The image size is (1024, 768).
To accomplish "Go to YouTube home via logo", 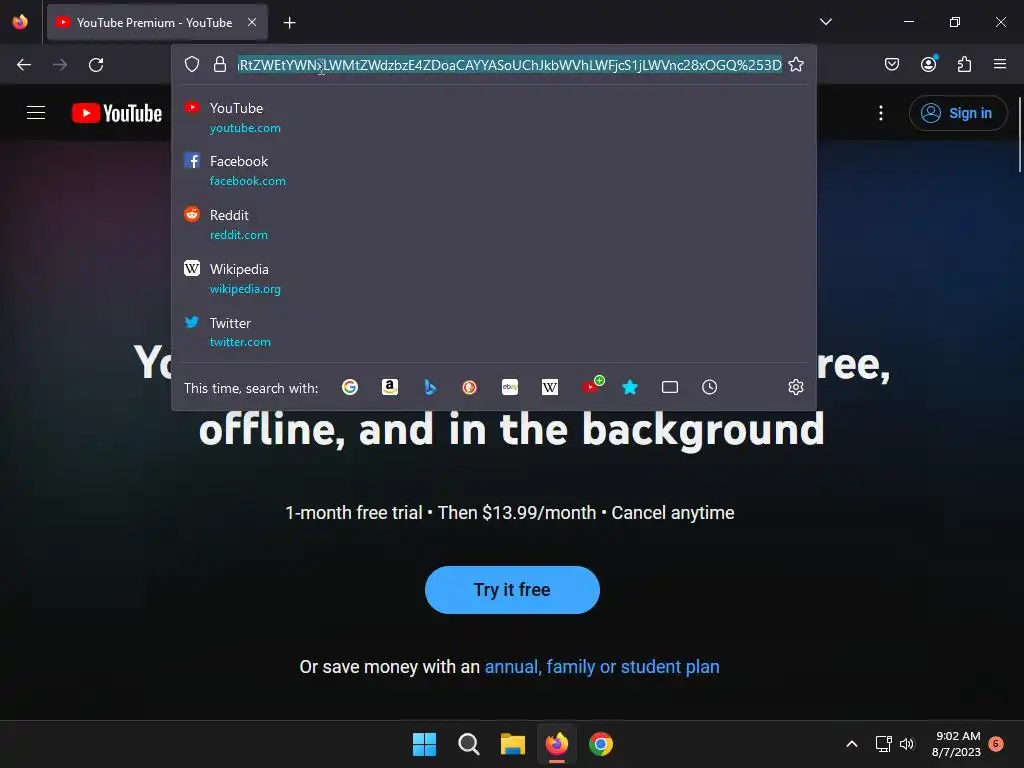I will (117, 113).
